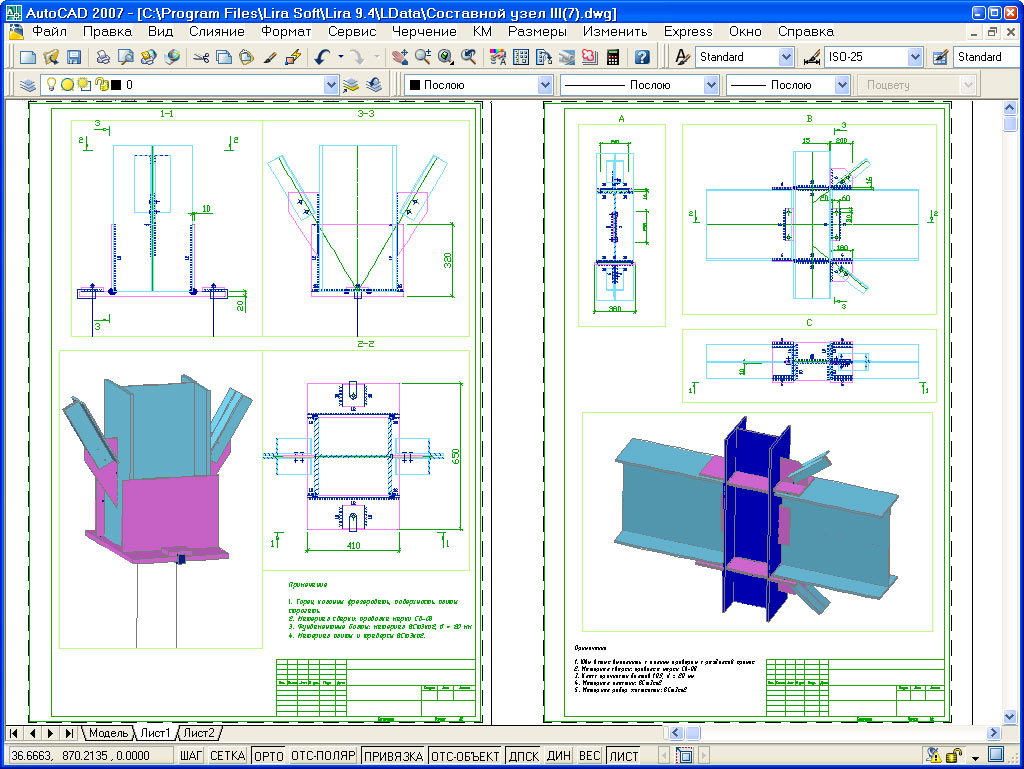
Task: Click the Undo arrow icon
Action: coord(321,58)
